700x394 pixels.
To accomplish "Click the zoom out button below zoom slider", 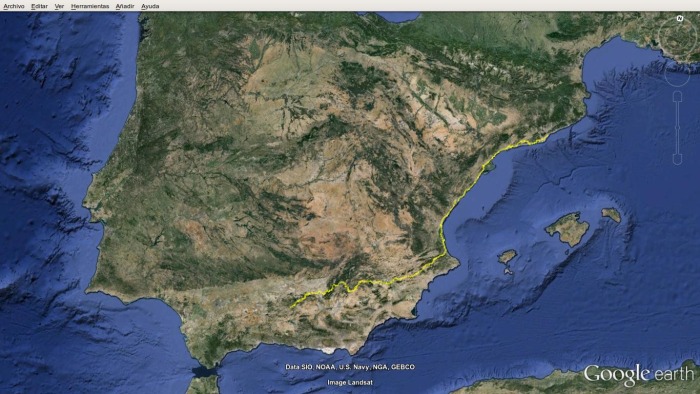I will coord(677,160).
